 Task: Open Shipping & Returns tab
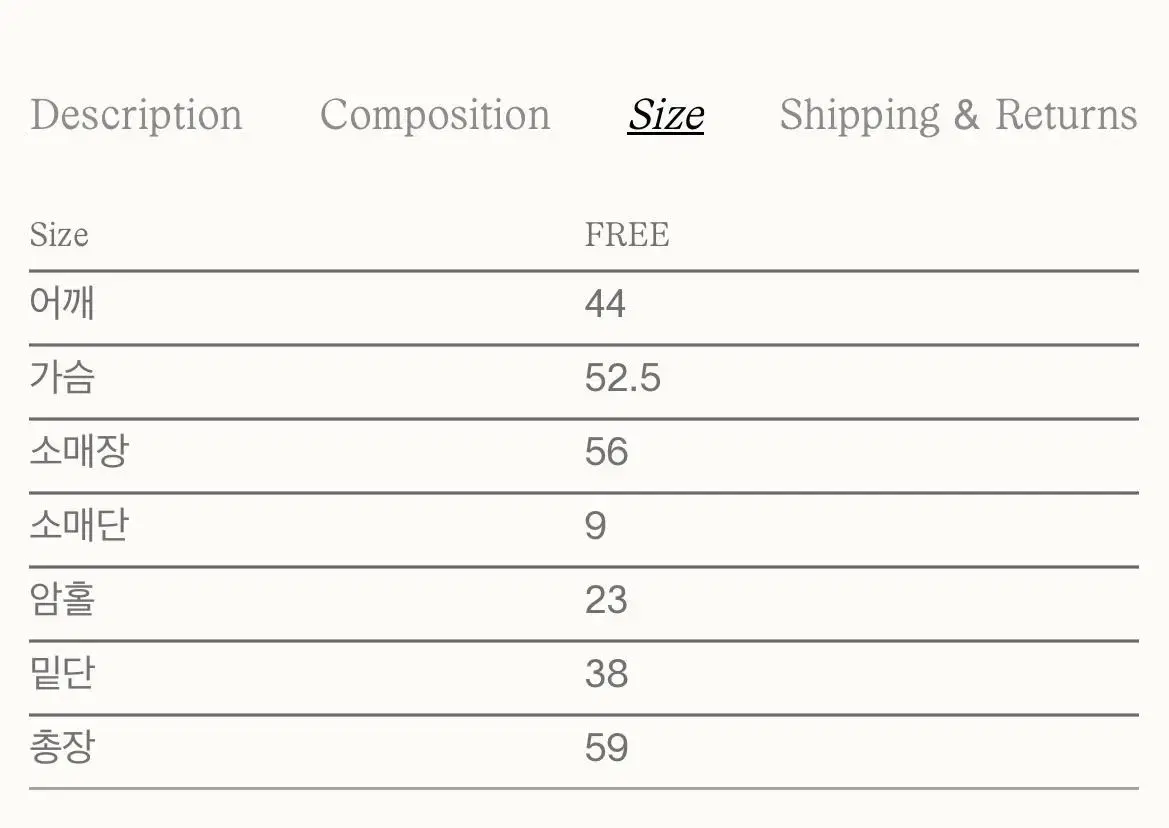tap(959, 116)
